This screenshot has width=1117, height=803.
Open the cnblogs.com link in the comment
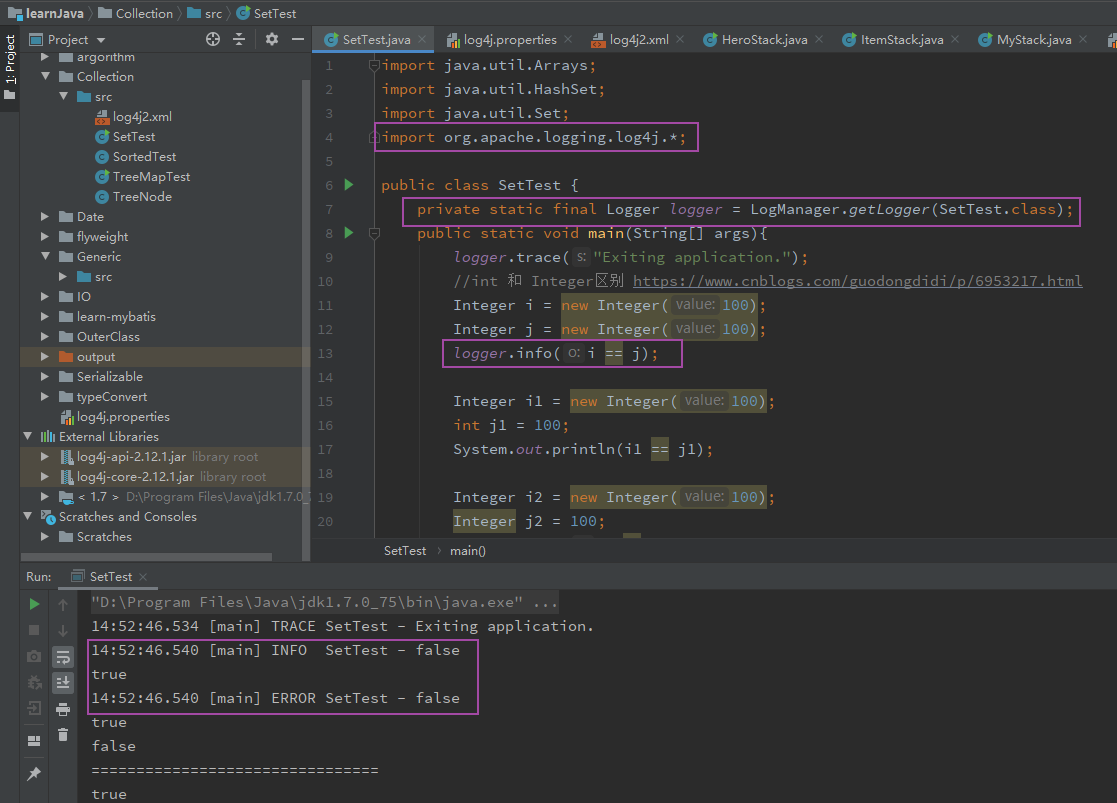click(x=857, y=281)
